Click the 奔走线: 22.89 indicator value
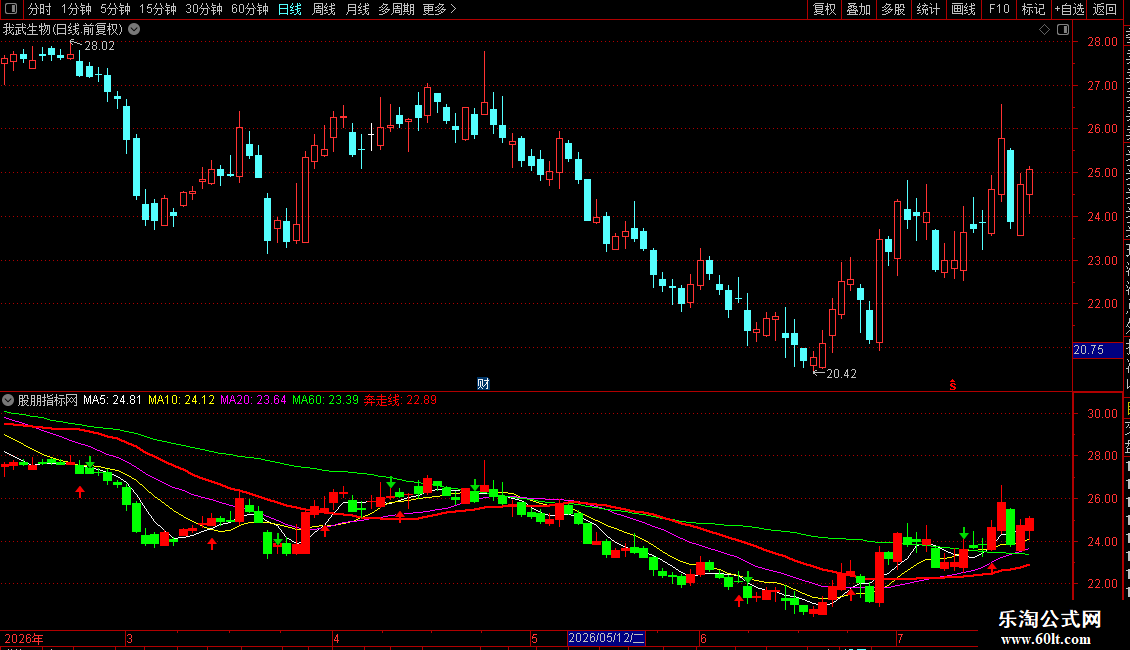 click(x=400, y=400)
